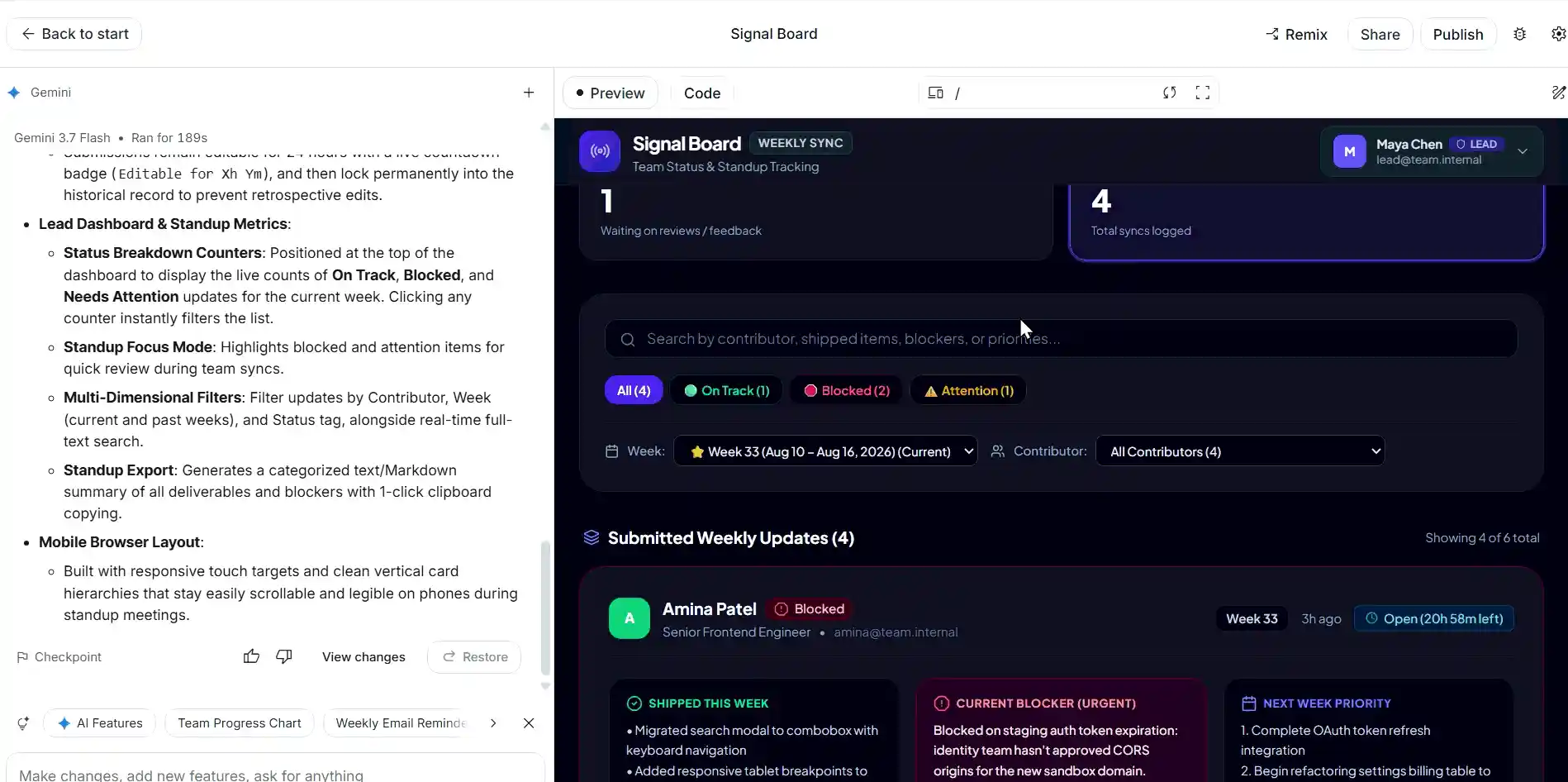Switch to the Preview tab
This screenshot has width=1568, height=782.
(611, 93)
